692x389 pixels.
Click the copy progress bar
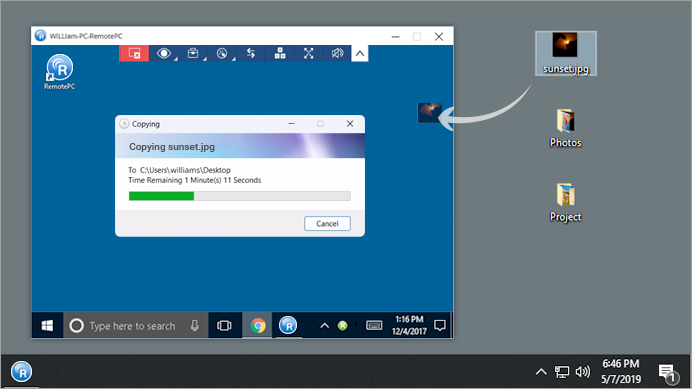point(240,196)
